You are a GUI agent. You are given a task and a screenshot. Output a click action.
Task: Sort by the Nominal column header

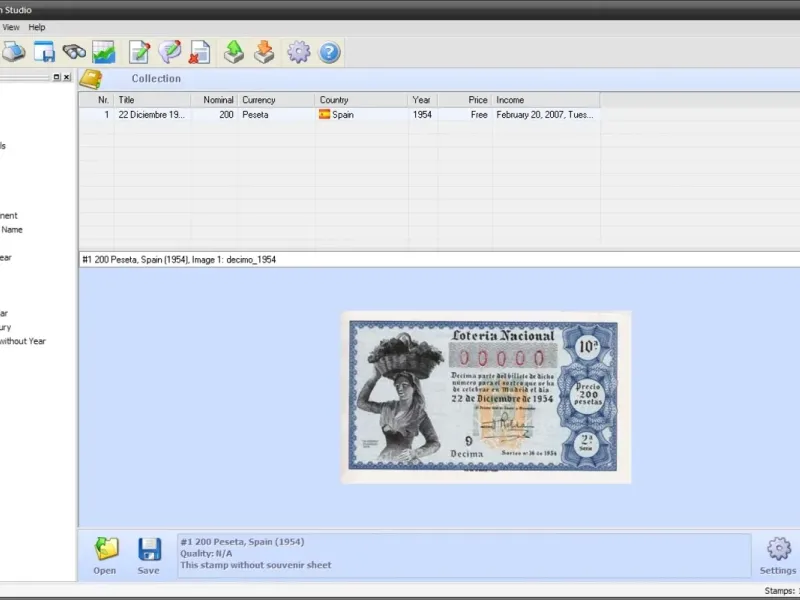(214, 100)
